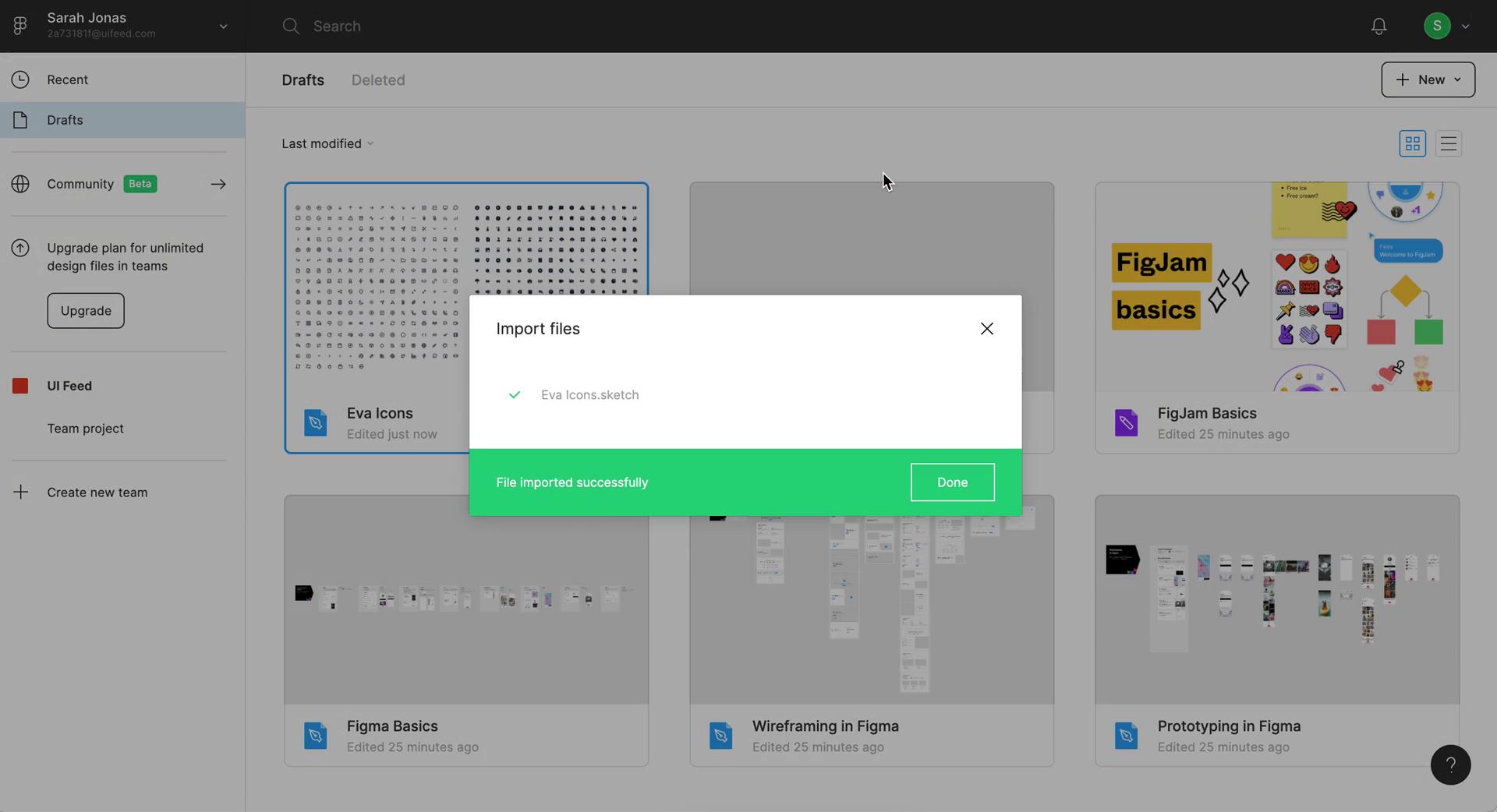The height and width of the screenshot is (812, 1497).
Task: Open the help question mark button
Action: click(1450, 764)
